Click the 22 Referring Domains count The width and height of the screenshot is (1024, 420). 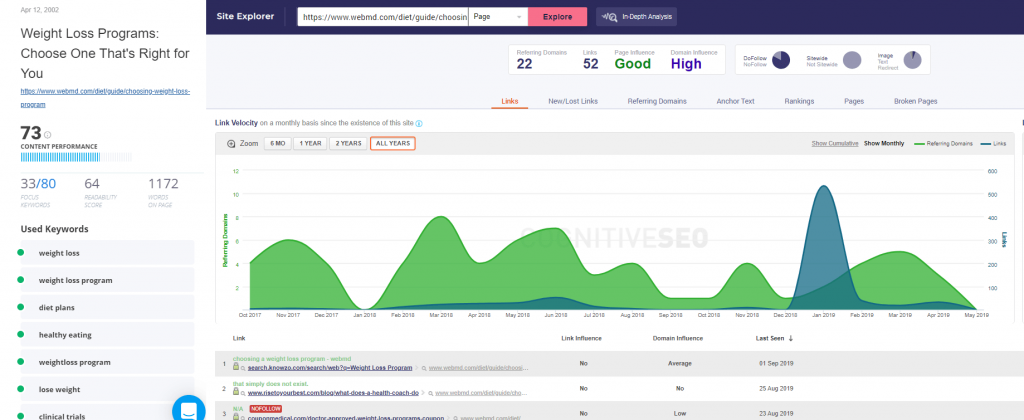click(x=524, y=63)
